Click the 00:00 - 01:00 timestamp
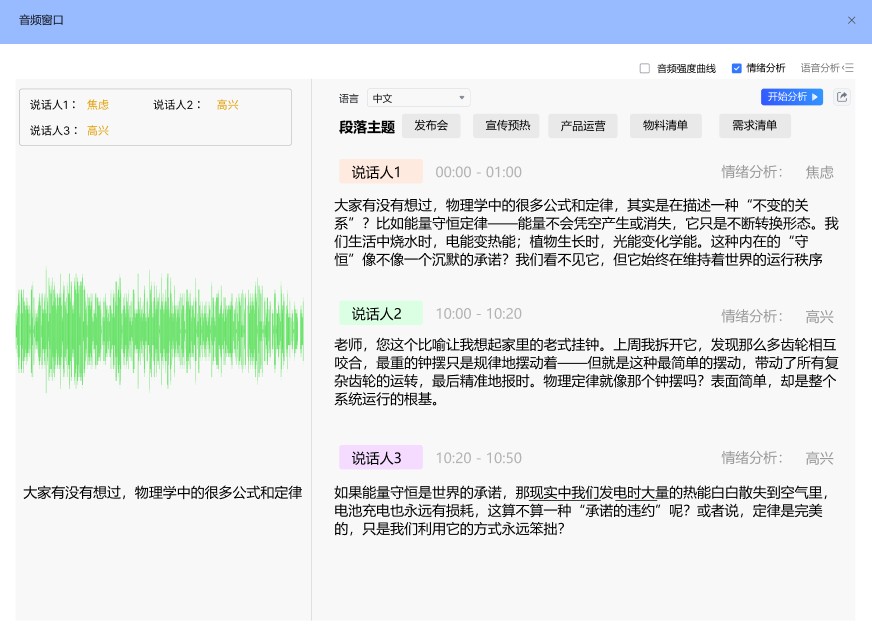872x626 pixels. [x=478, y=172]
